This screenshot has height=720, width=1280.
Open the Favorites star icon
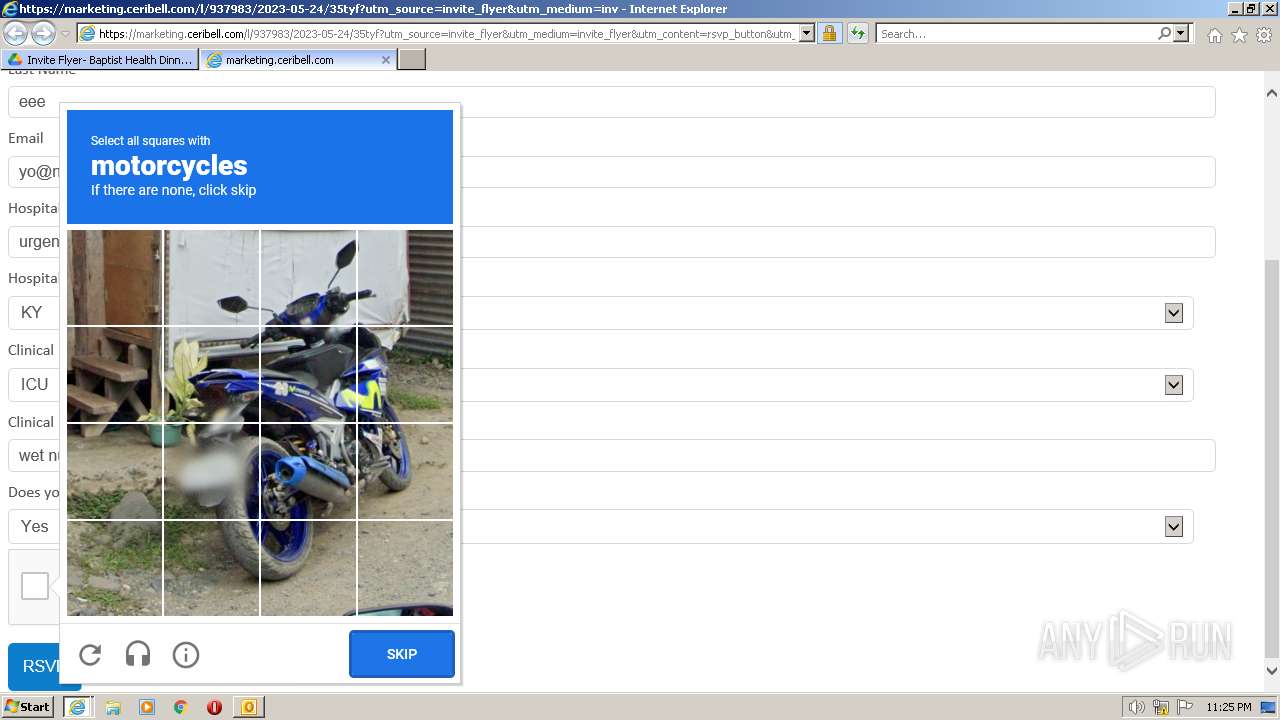tap(1239, 35)
